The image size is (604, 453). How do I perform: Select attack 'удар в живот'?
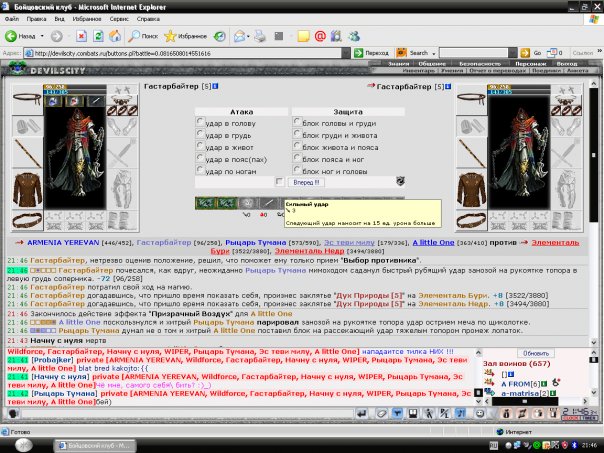point(200,146)
